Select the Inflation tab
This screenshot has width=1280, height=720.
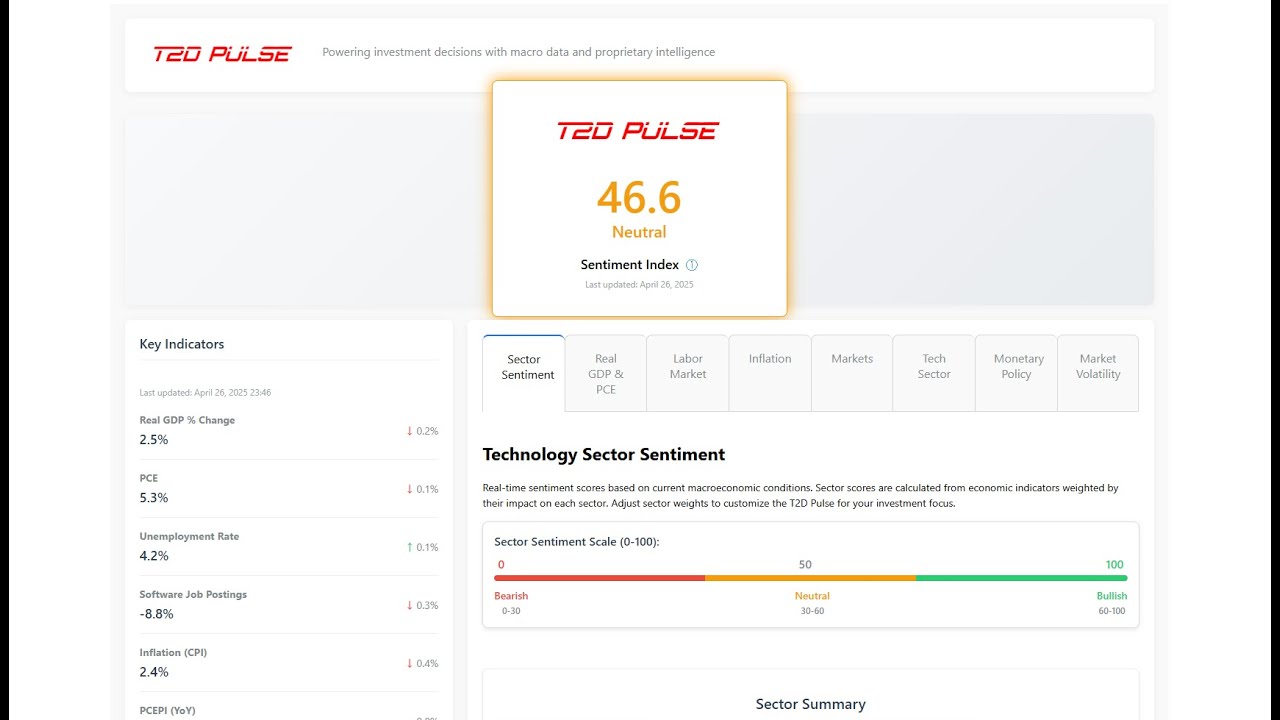[x=770, y=373]
